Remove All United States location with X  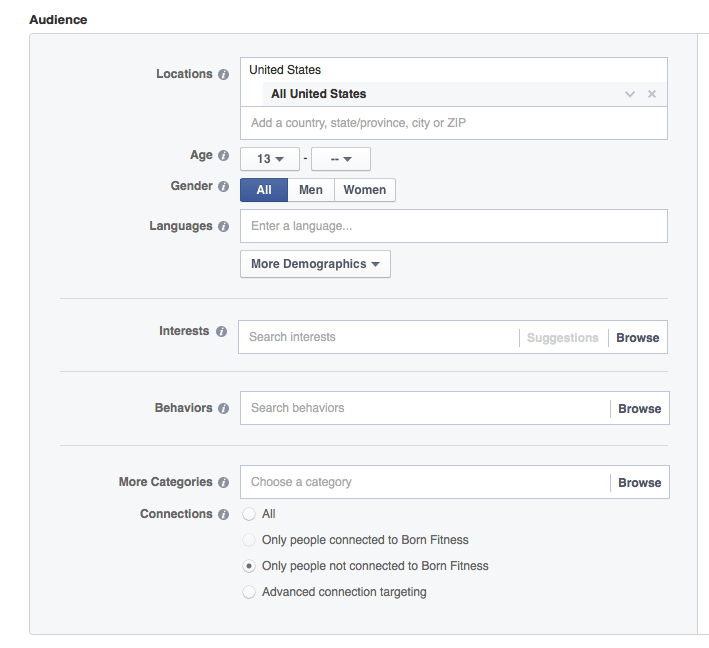click(x=652, y=94)
